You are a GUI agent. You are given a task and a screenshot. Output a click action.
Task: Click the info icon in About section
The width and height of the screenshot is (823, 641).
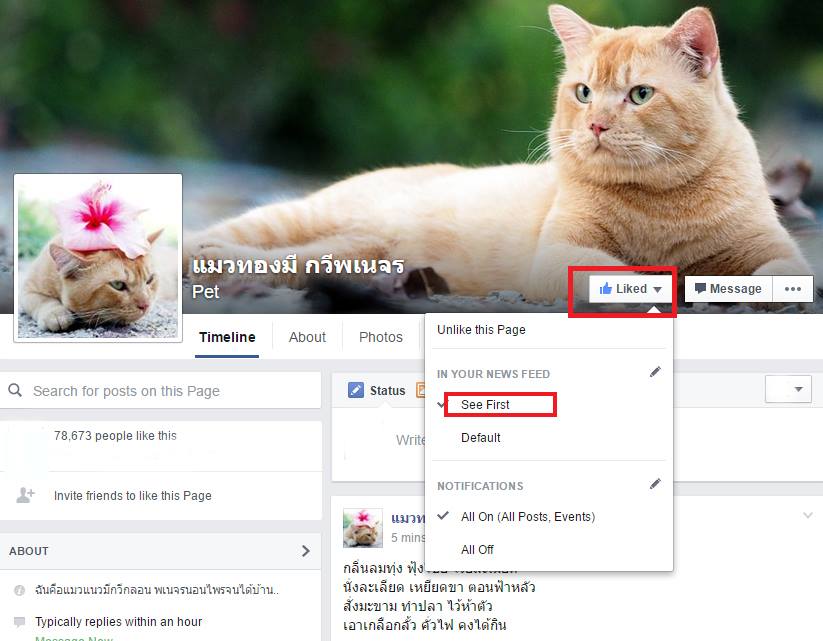tap(19, 590)
